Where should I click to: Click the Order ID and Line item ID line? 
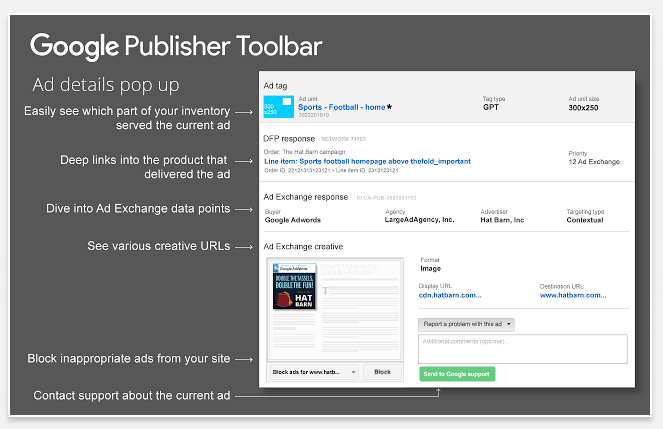pyautogui.click(x=331, y=170)
